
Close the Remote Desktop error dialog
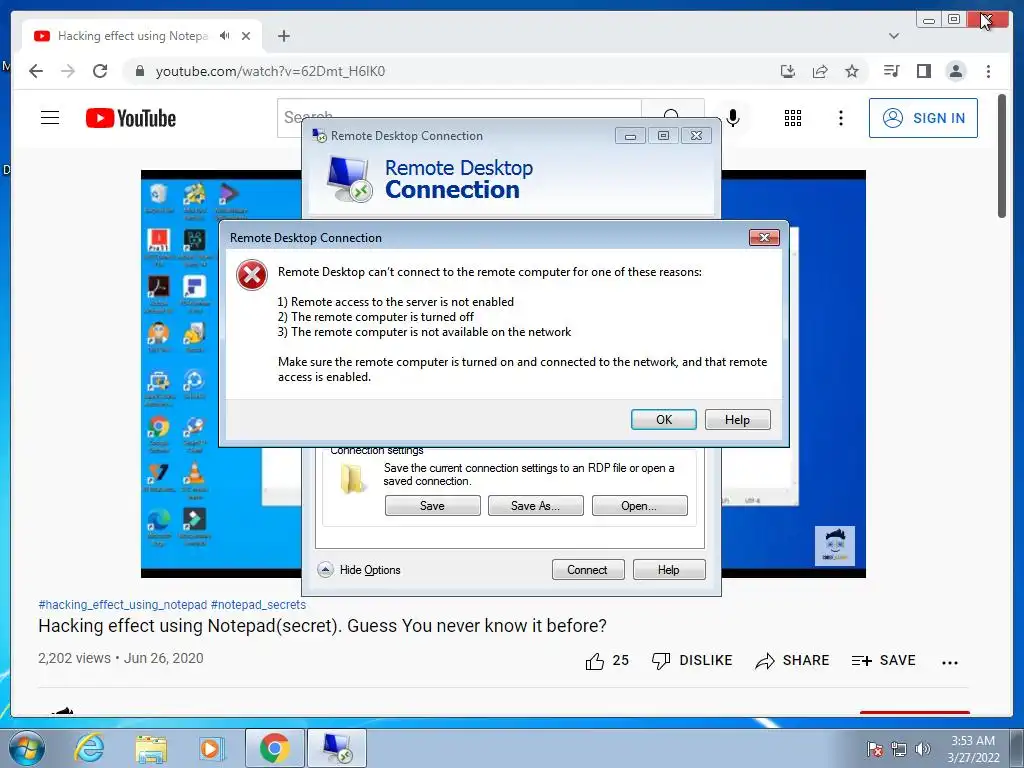(764, 238)
